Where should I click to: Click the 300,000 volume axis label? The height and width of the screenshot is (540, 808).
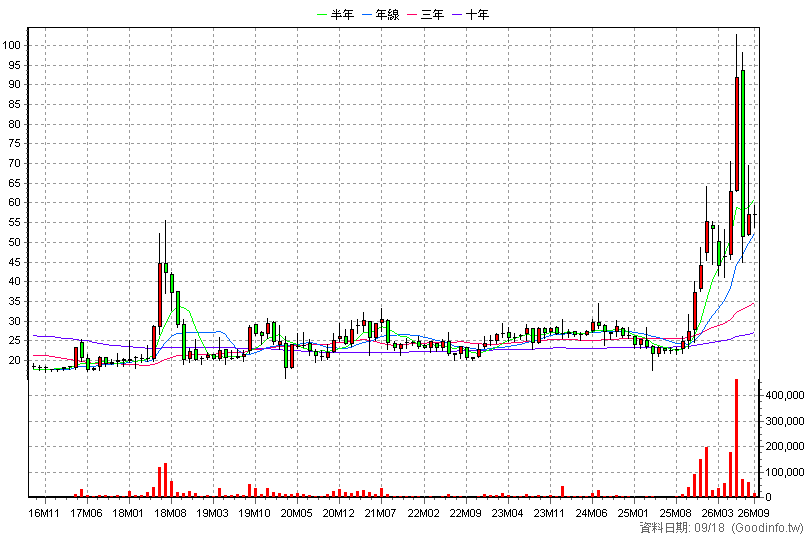(x=785, y=421)
